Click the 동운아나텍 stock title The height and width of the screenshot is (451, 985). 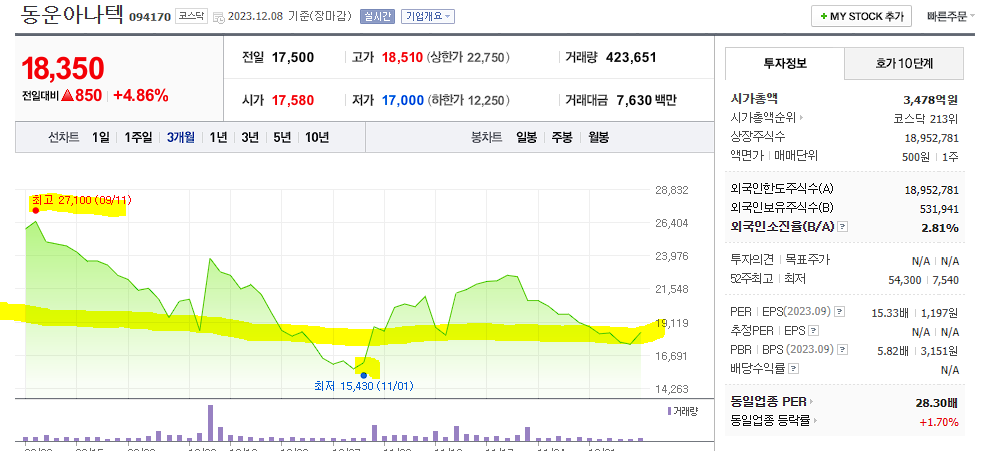pyautogui.click(x=72, y=14)
